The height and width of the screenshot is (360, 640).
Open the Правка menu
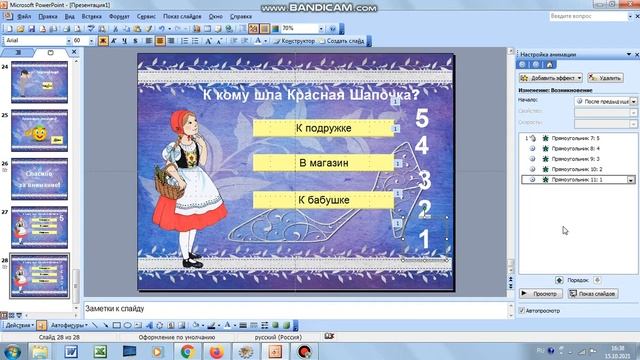pos(48,17)
